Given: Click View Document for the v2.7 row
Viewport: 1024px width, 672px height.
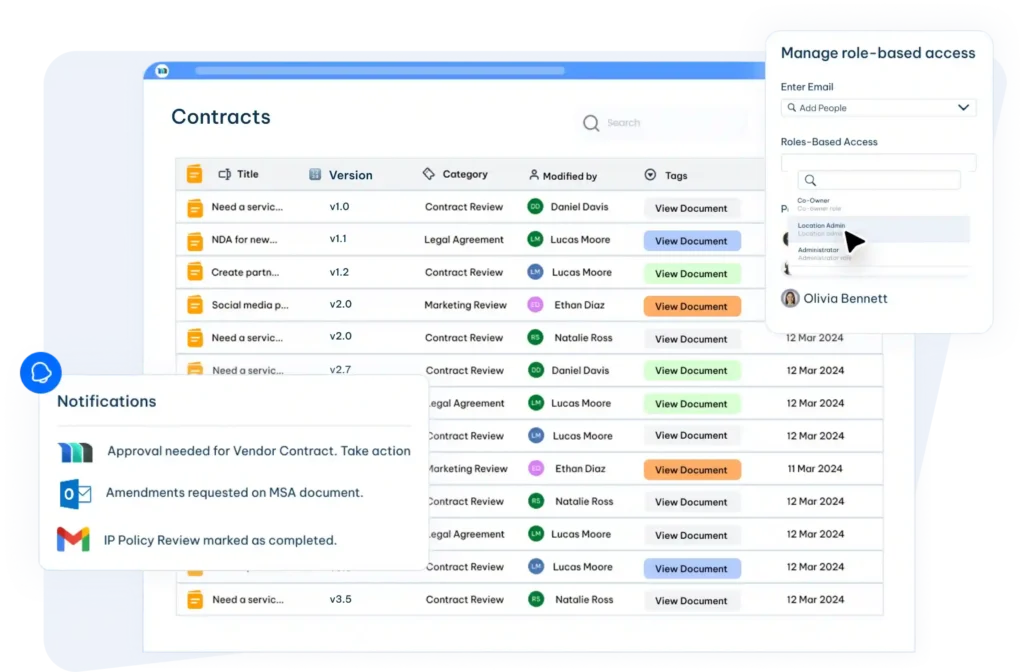Looking at the screenshot, I should (692, 370).
